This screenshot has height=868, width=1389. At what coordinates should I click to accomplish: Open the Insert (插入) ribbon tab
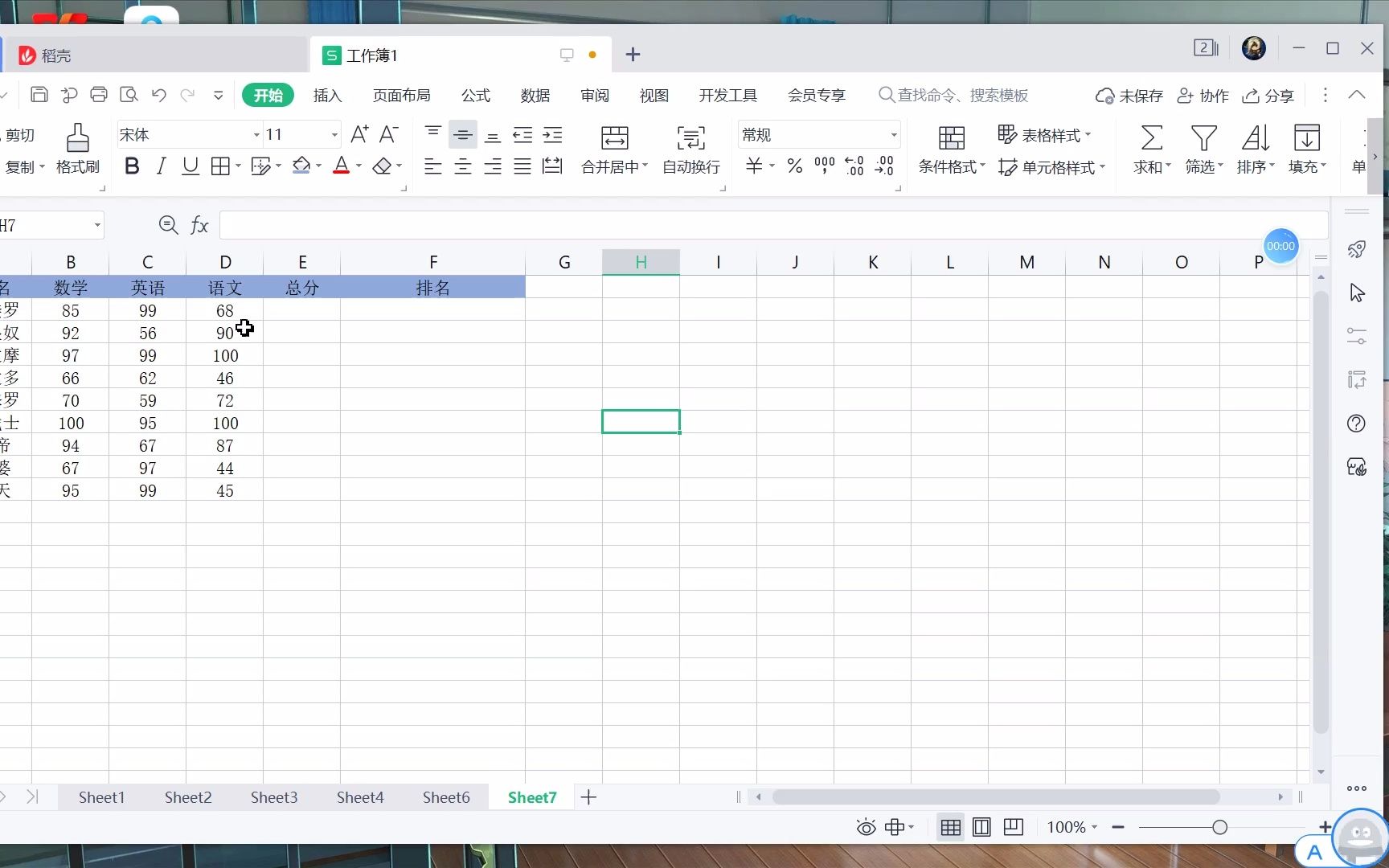coord(327,95)
